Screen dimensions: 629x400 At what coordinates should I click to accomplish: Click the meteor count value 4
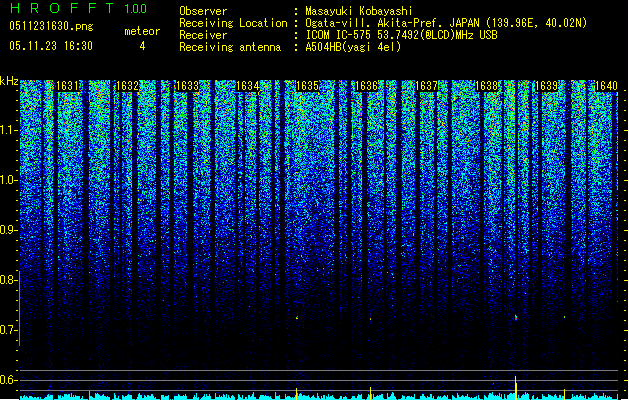142,46
